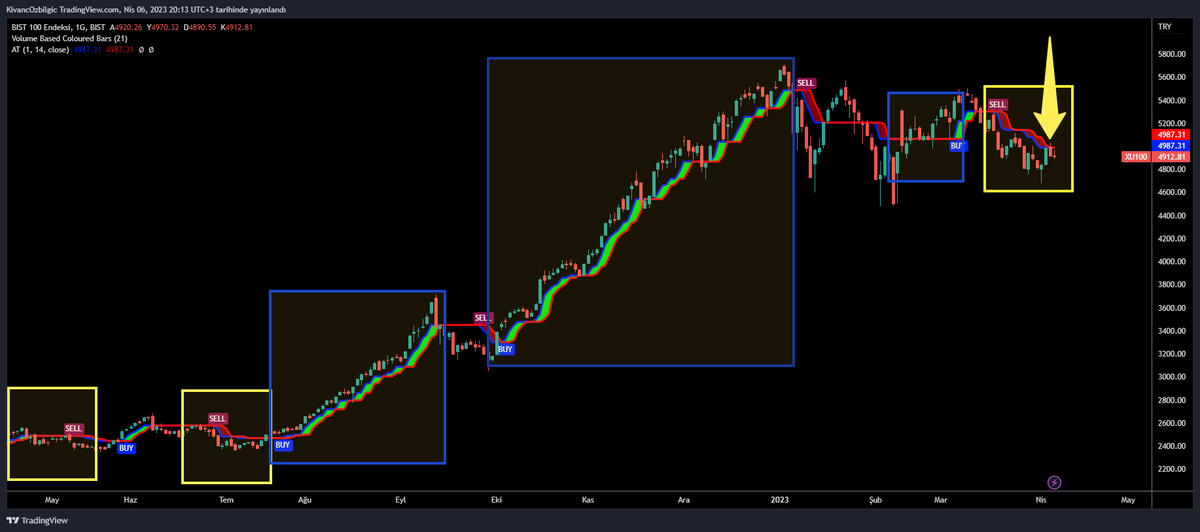Click the BUY marker in March 2023
This screenshot has height=532, width=1200.
(x=957, y=146)
